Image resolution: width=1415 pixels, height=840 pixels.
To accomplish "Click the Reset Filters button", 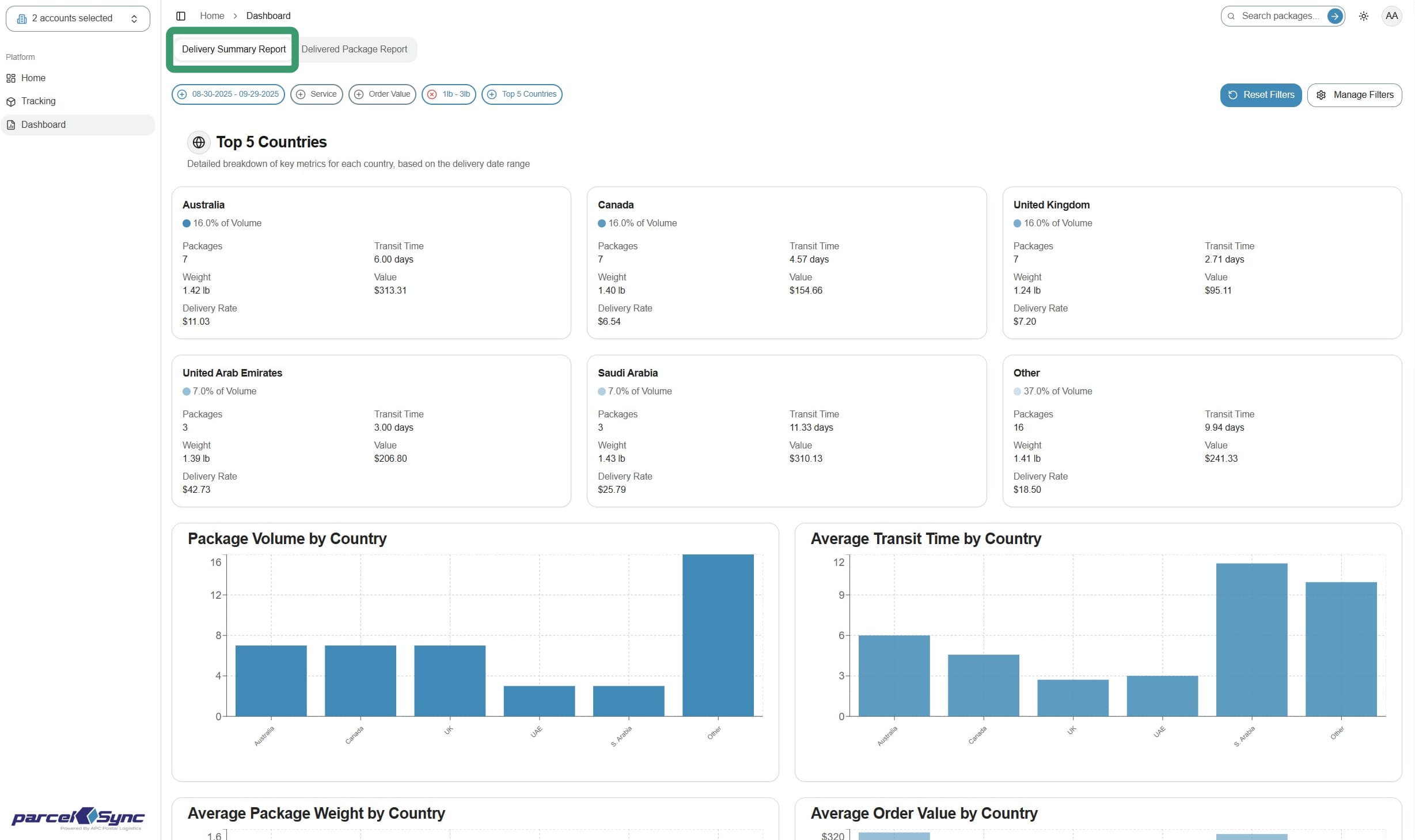I will coord(1261,95).
